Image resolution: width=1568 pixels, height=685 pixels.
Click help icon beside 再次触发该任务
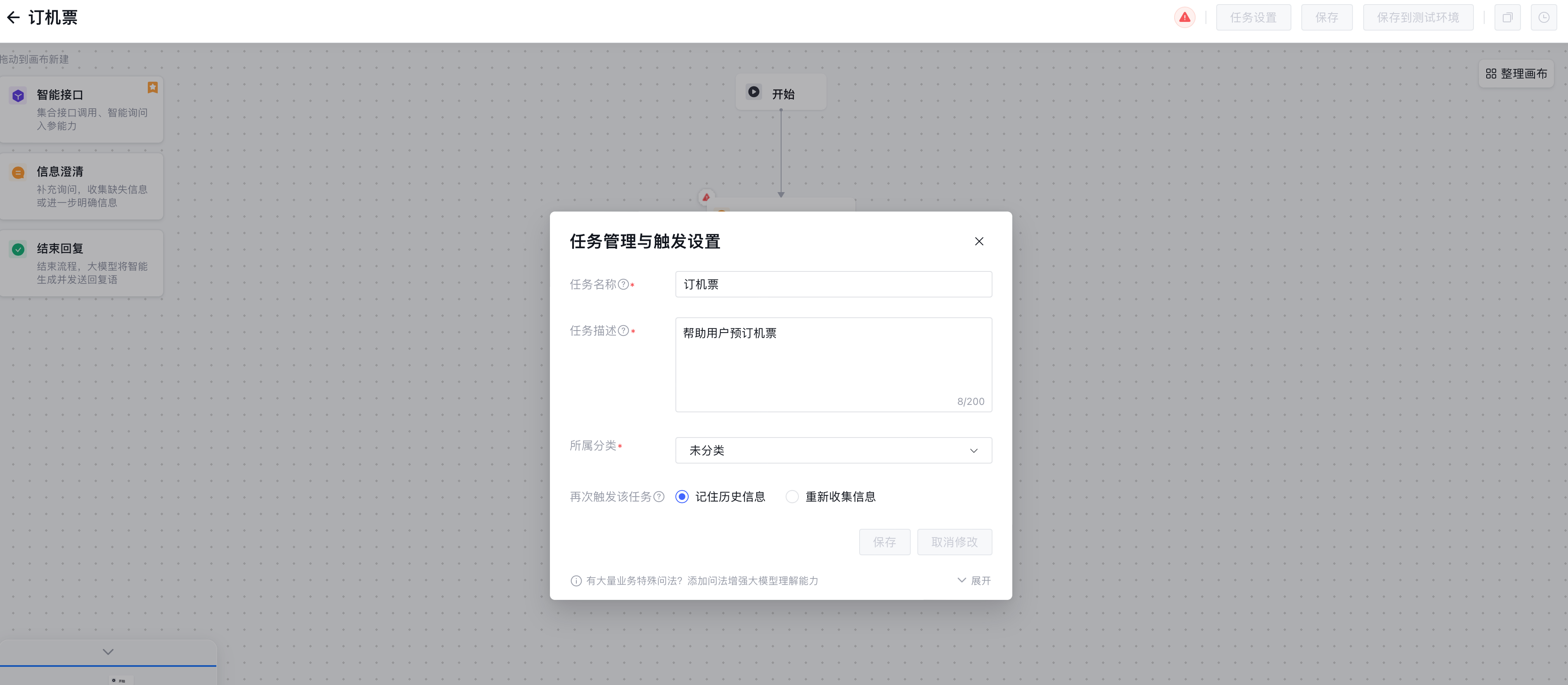click(x=658, y=497)
